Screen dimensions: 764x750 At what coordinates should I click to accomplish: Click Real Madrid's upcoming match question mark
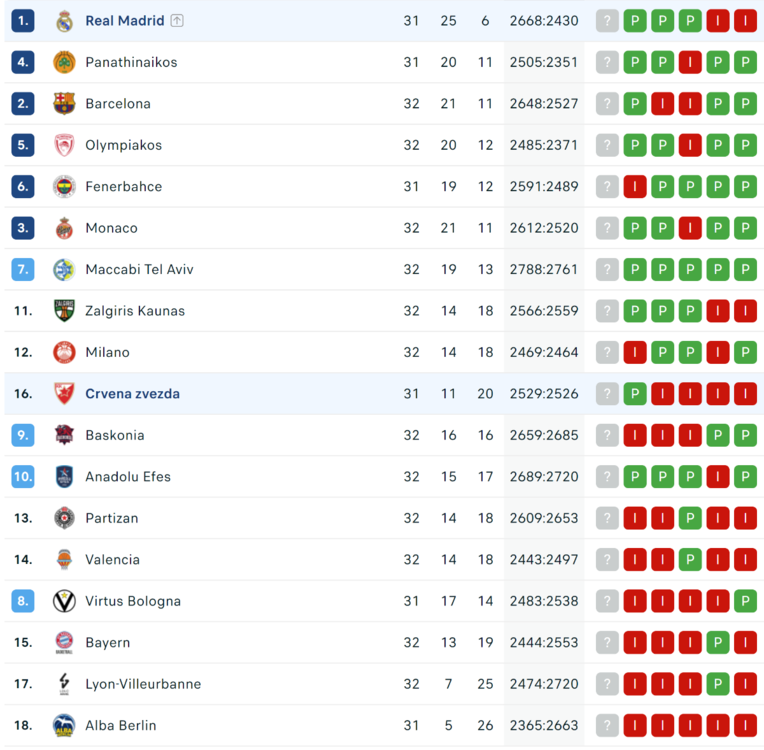[x=607, y=21]
